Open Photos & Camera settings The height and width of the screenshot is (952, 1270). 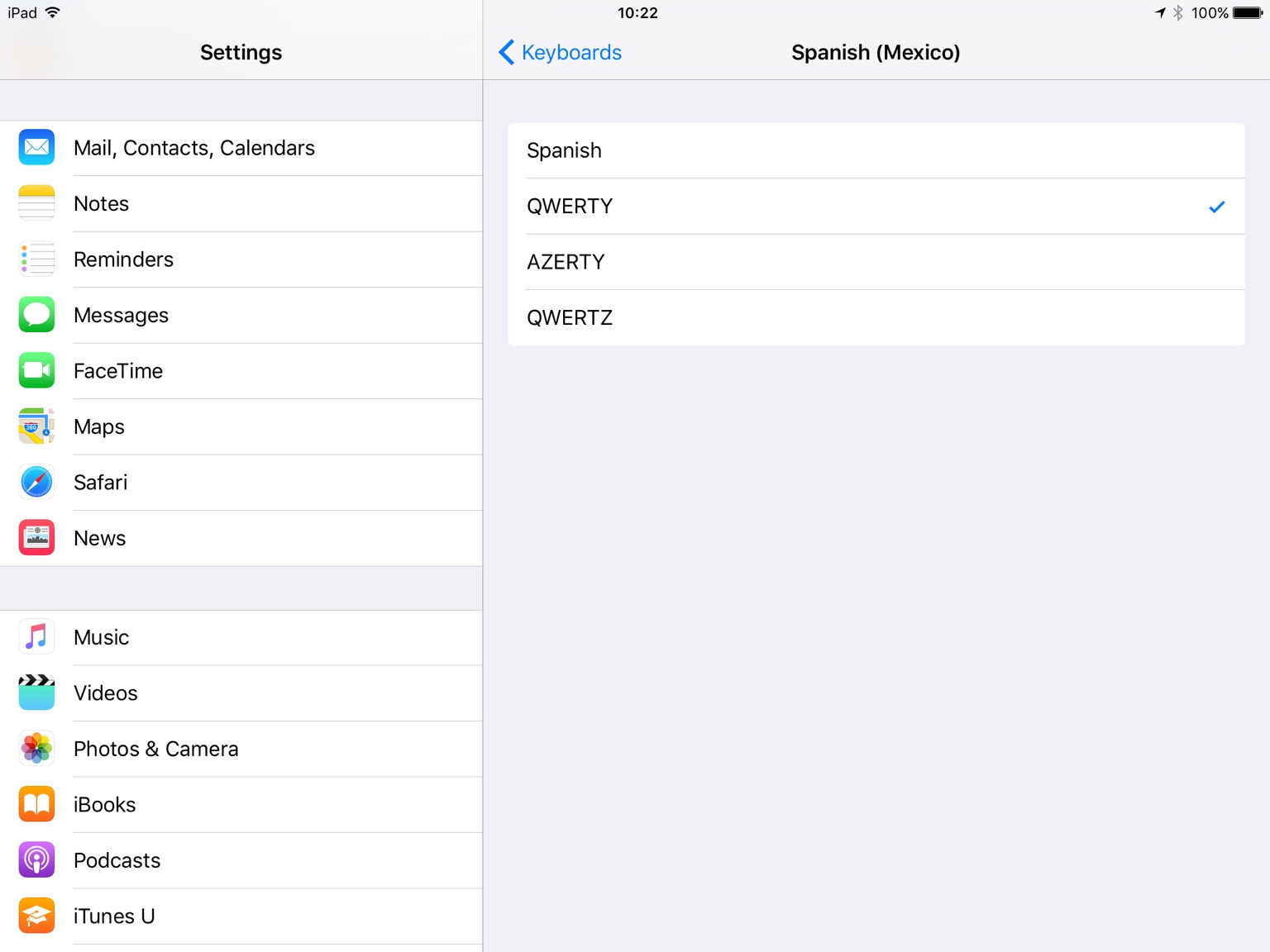[x=241, y=749]
